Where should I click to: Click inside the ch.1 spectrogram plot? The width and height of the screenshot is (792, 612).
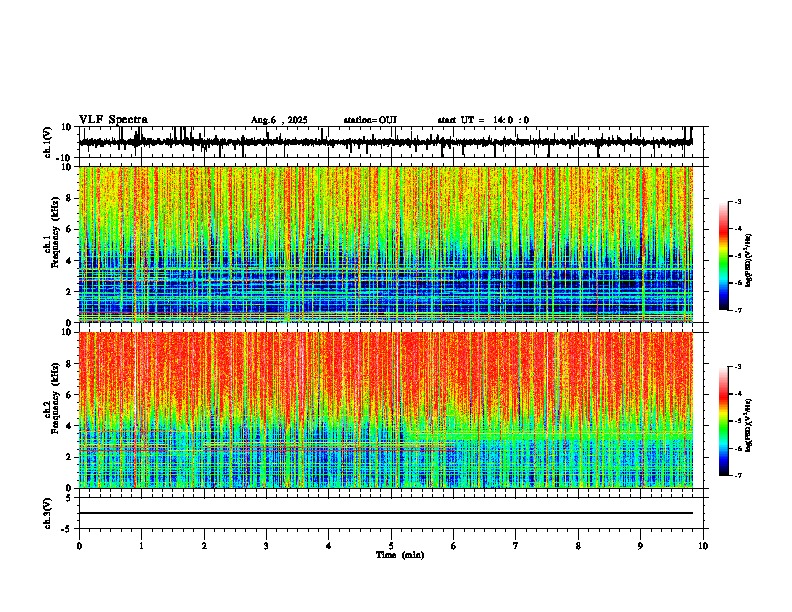point(385,244)
